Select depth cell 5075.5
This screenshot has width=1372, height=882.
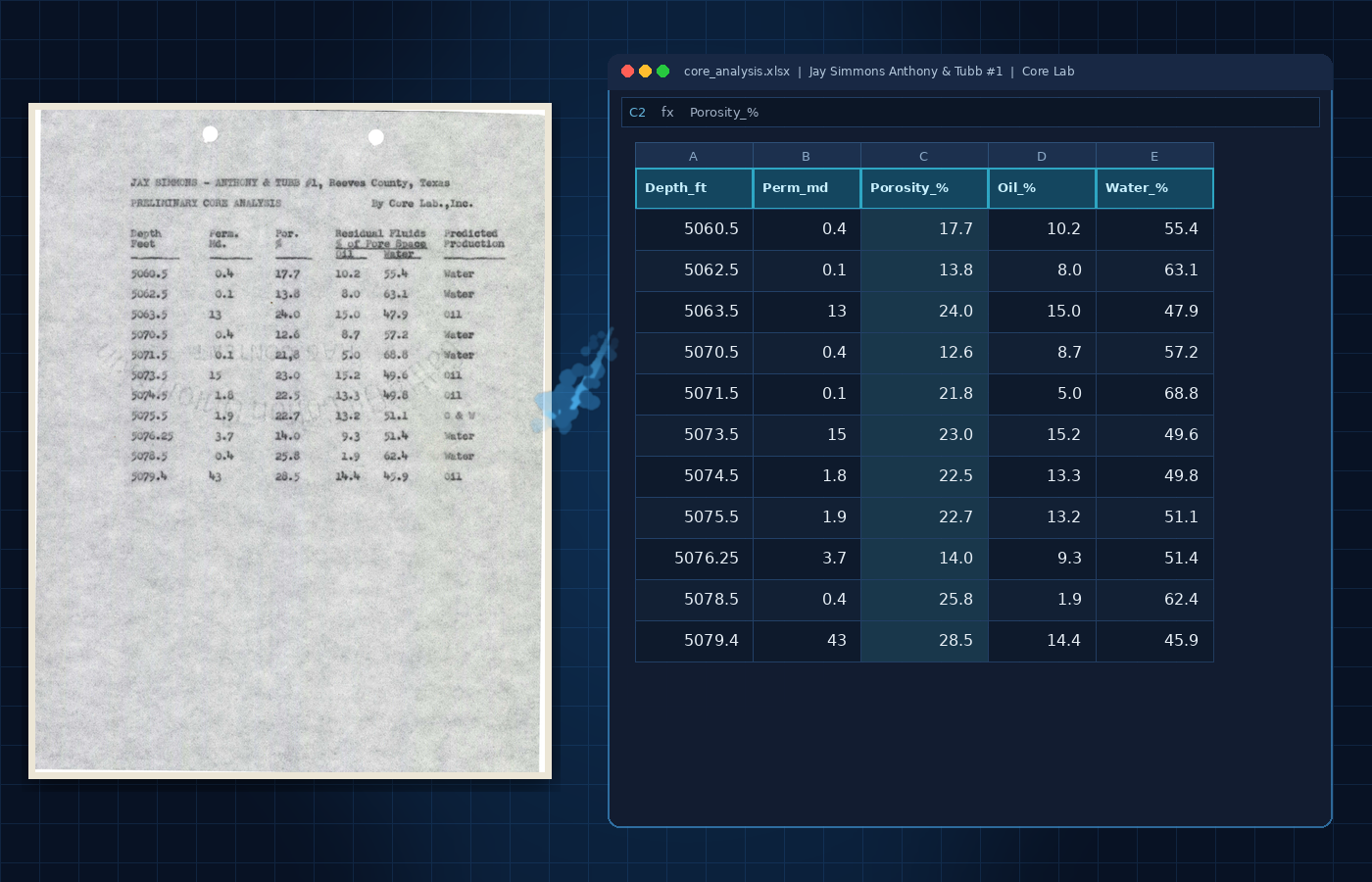pyautogui.click(x=694, y=517)
